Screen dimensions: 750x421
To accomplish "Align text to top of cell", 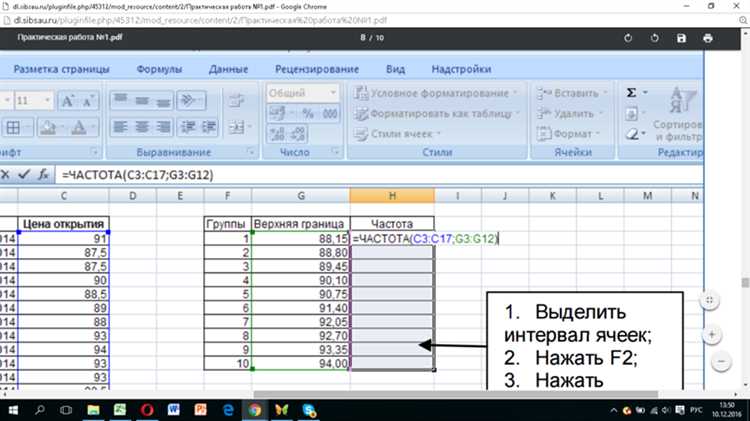I will [121, 100].
